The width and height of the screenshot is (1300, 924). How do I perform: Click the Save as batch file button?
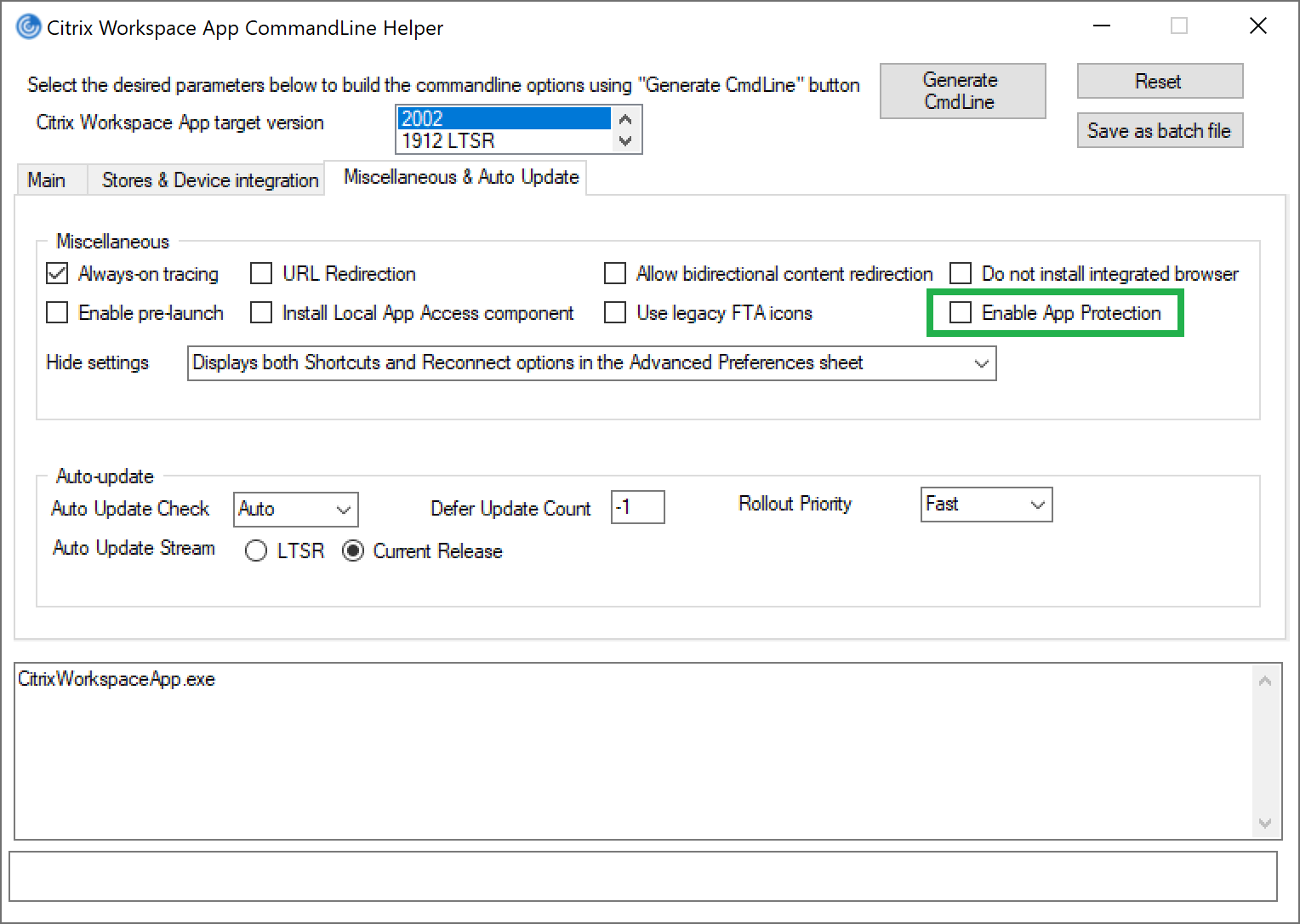click(x=1159, y=131)
